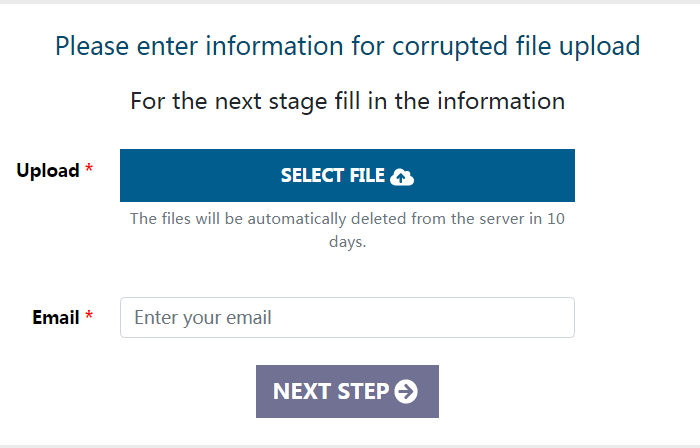
Task: Click the 'NEXT STEP' text label
Action: 330,391
